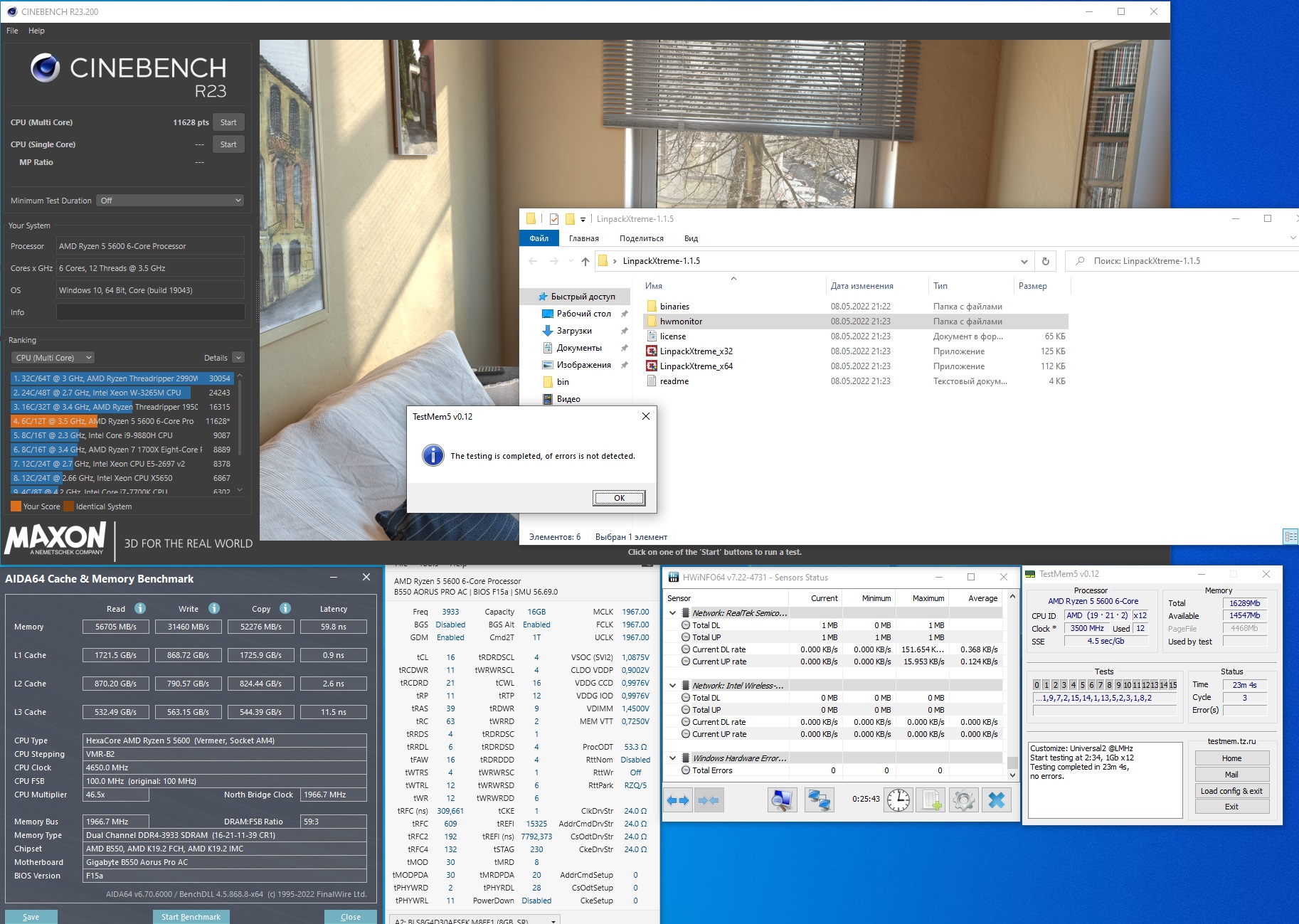
Task: Click the Exit button in TestMem5
Action: (1231, 807)
